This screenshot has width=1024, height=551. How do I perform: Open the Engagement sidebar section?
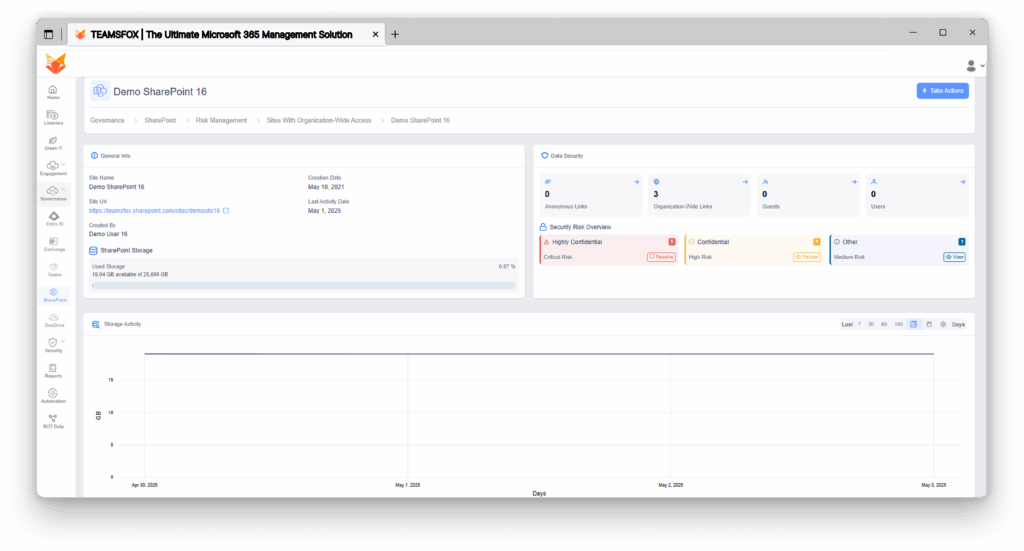click(x=53, y=168)
